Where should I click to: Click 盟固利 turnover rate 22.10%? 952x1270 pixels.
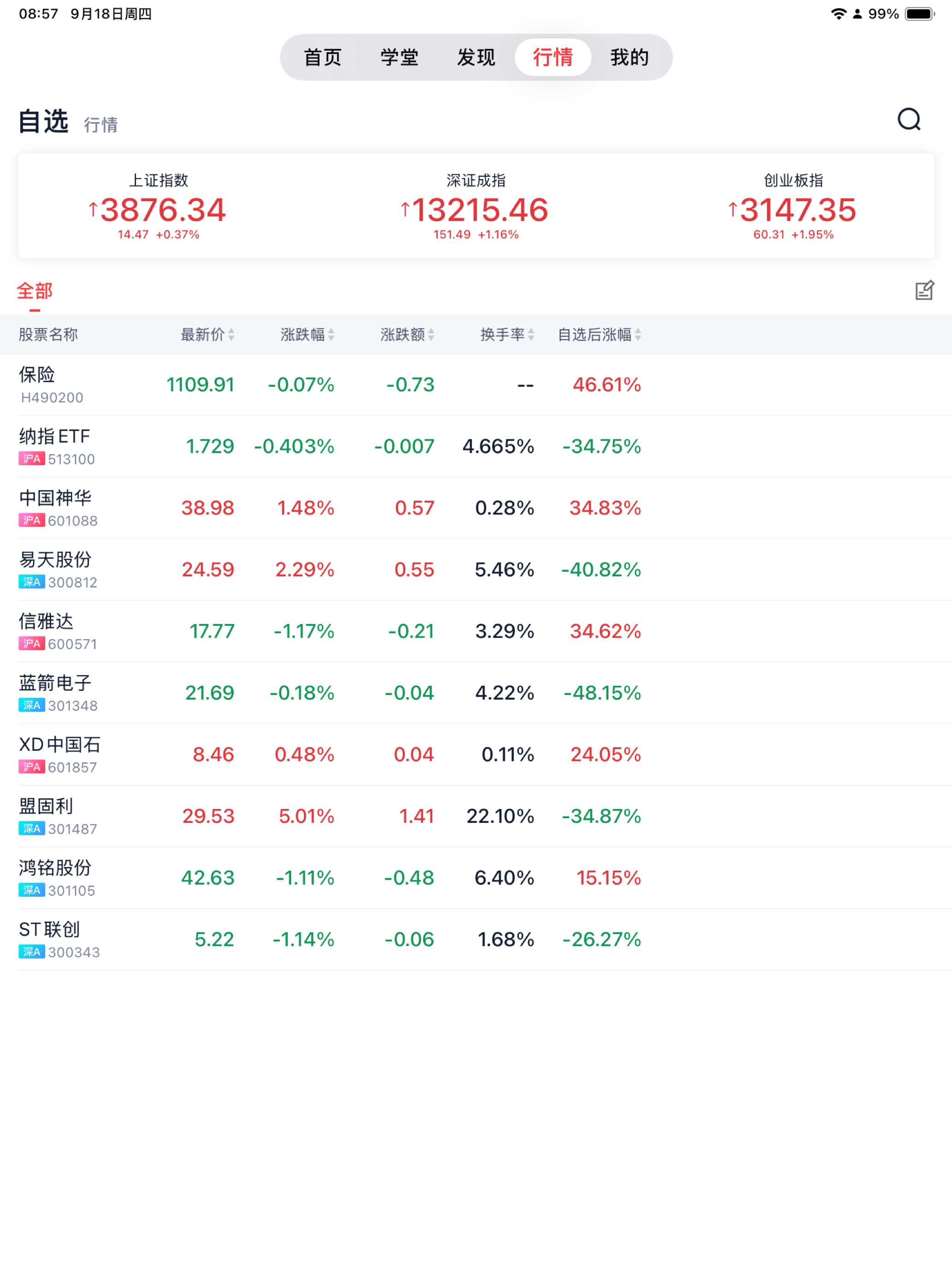point(500,816)
